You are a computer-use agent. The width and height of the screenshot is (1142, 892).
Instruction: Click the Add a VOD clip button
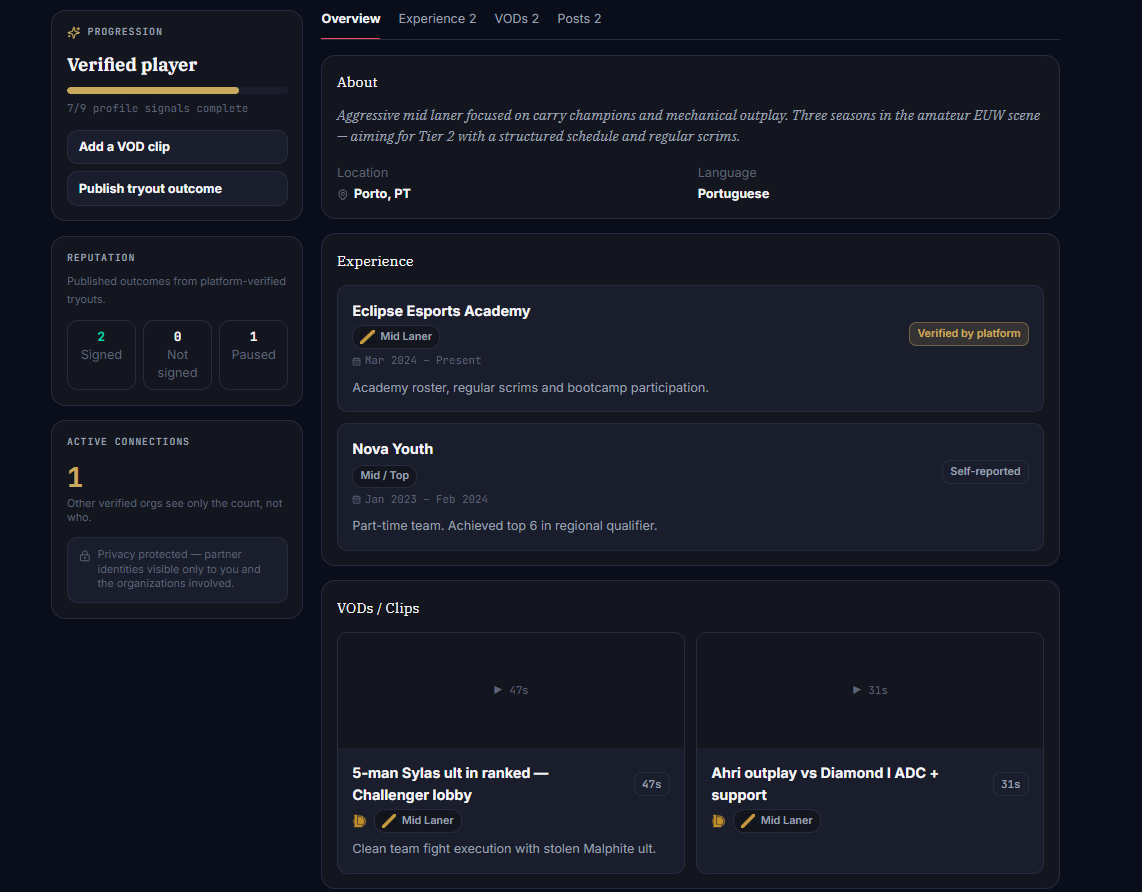point(177,147)
